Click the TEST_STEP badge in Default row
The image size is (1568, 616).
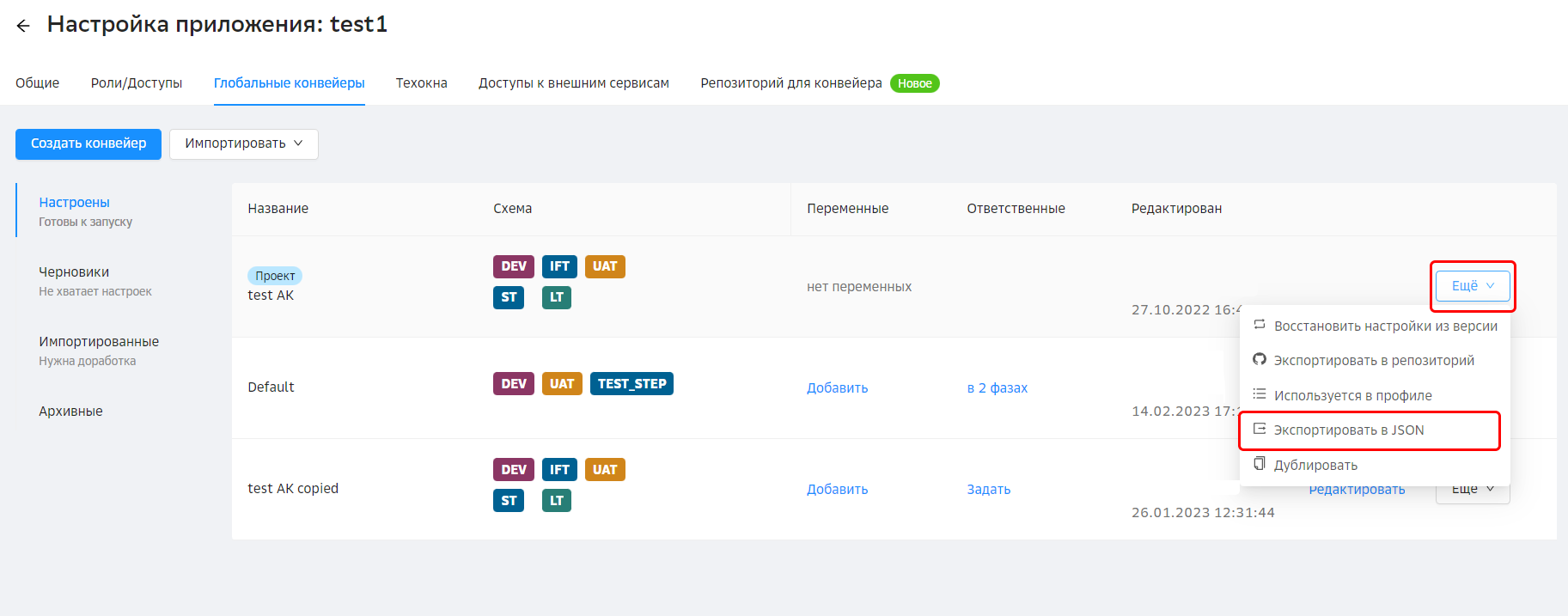(631, 384)
